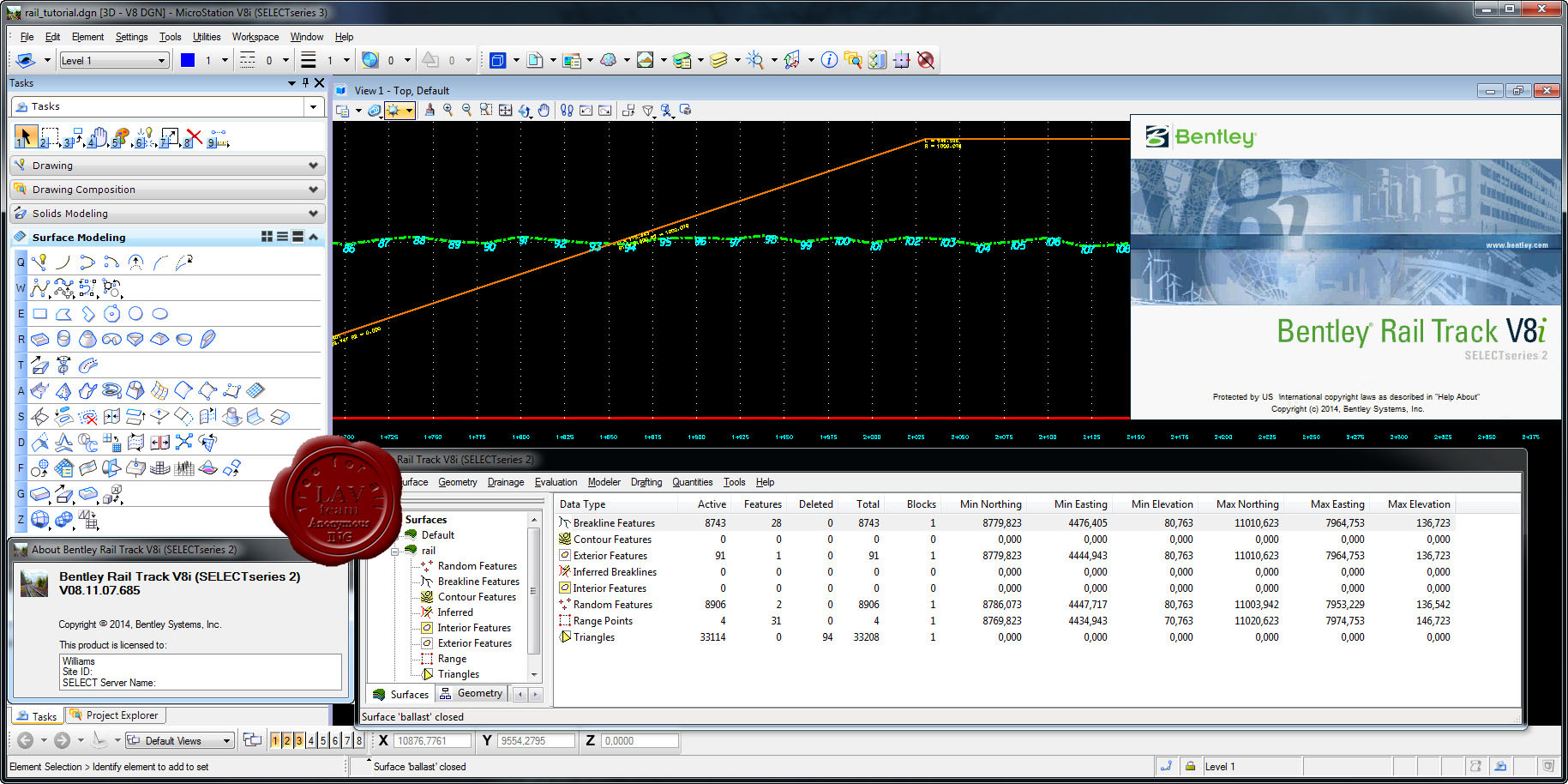This screenshot has height=784, width=1568.
Task: Open the Utilities menu
Action: pyautogui.click(x=207, y=37)
